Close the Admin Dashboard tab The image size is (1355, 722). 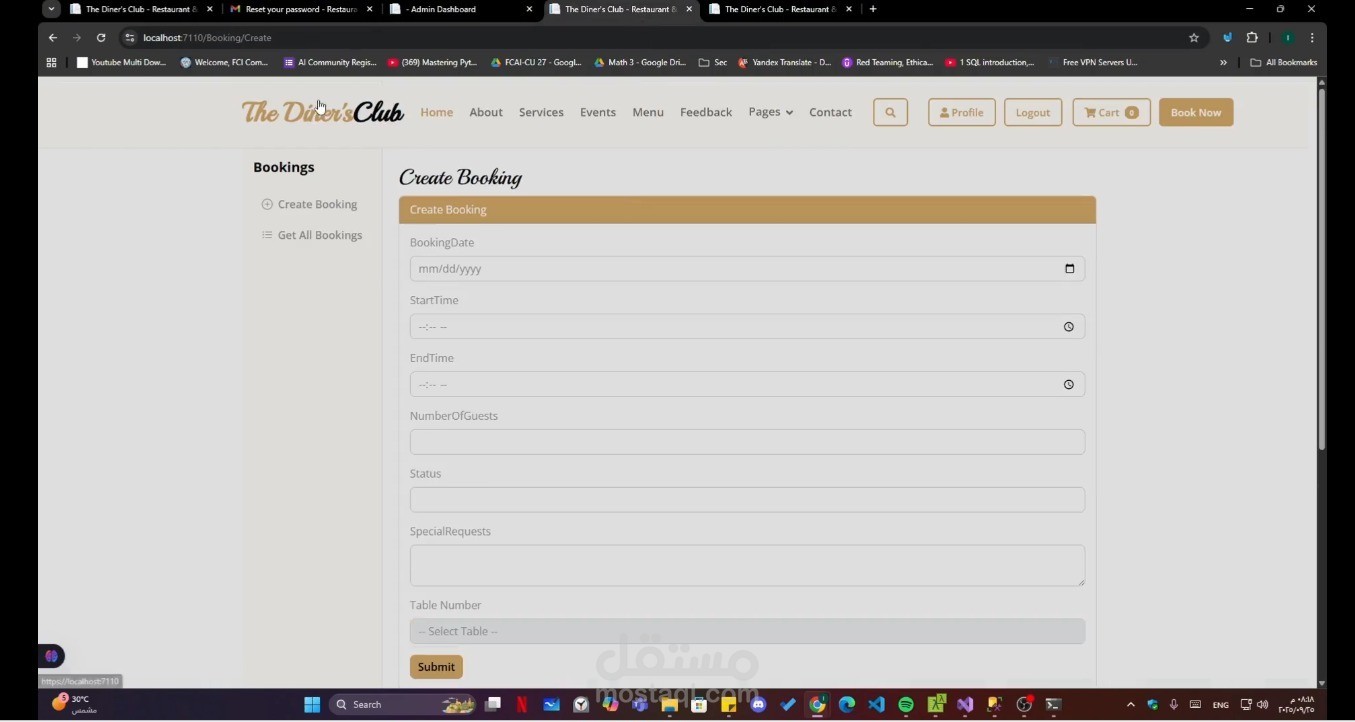pyautogui.click(x=529, y=9)
